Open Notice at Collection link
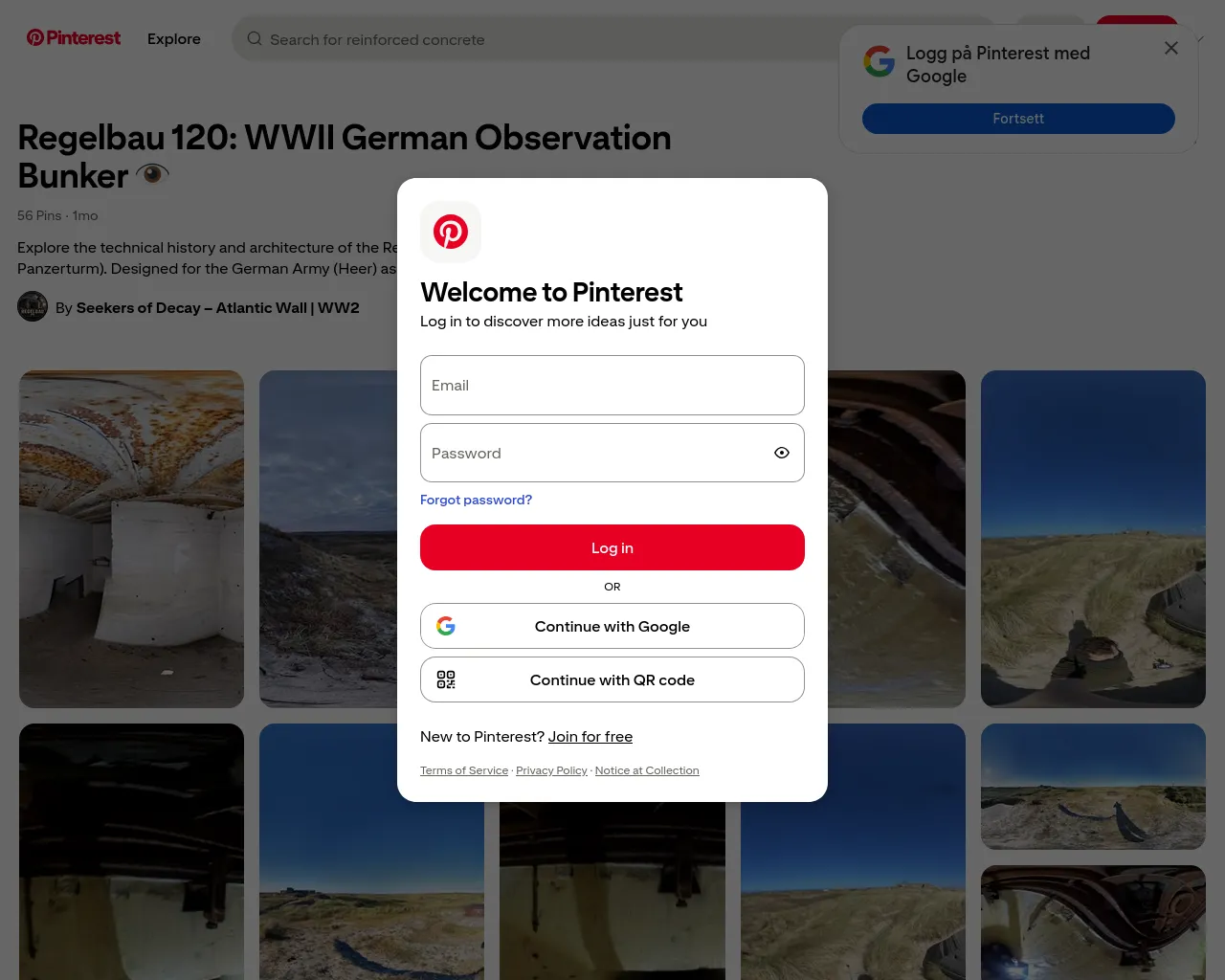Screen dimensions: 1225x980 647,770
